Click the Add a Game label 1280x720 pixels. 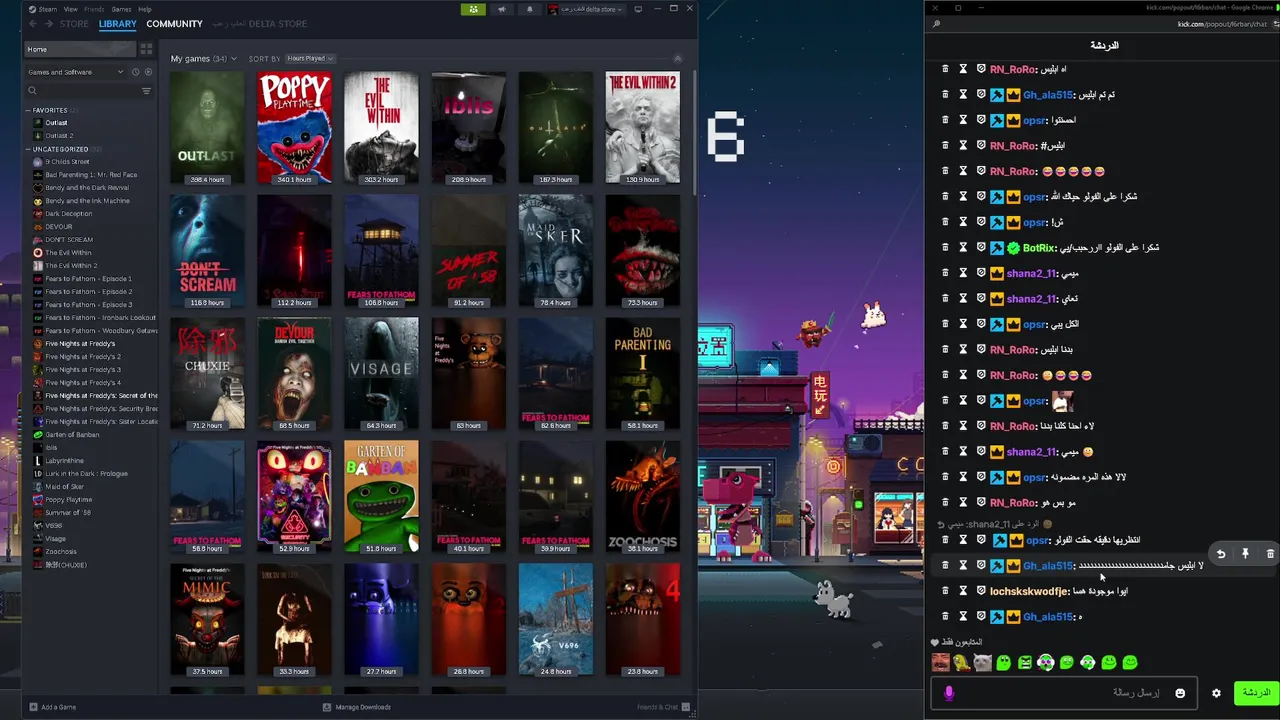[58, 707]
